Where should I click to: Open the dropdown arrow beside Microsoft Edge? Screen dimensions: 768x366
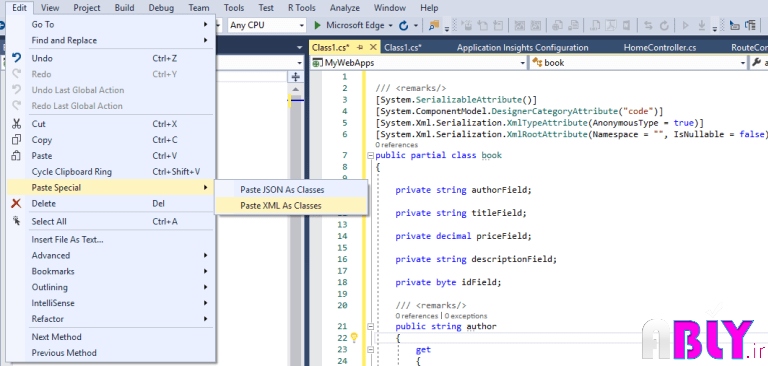click(x=390, y=25)
